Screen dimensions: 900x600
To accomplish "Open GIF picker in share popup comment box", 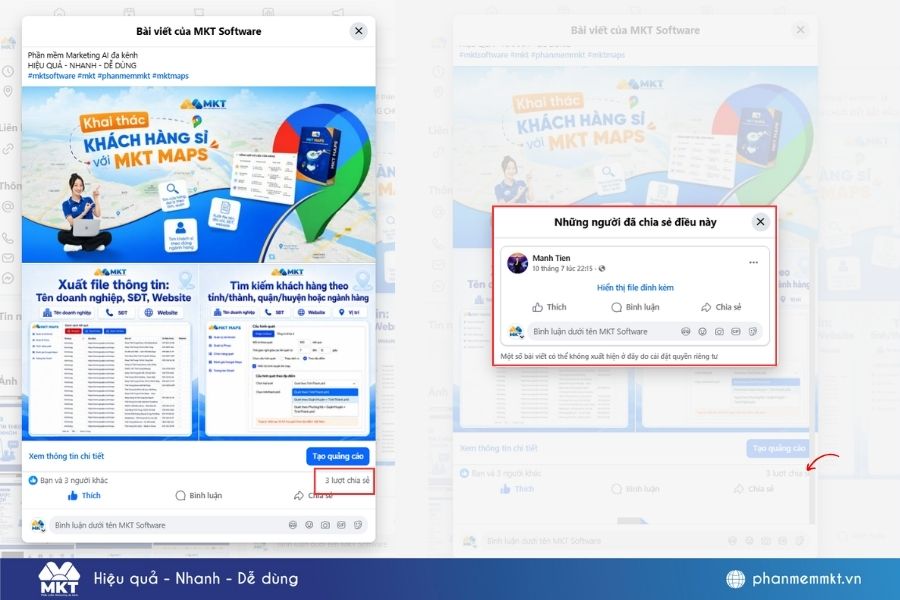I will (x=735, y=331).
